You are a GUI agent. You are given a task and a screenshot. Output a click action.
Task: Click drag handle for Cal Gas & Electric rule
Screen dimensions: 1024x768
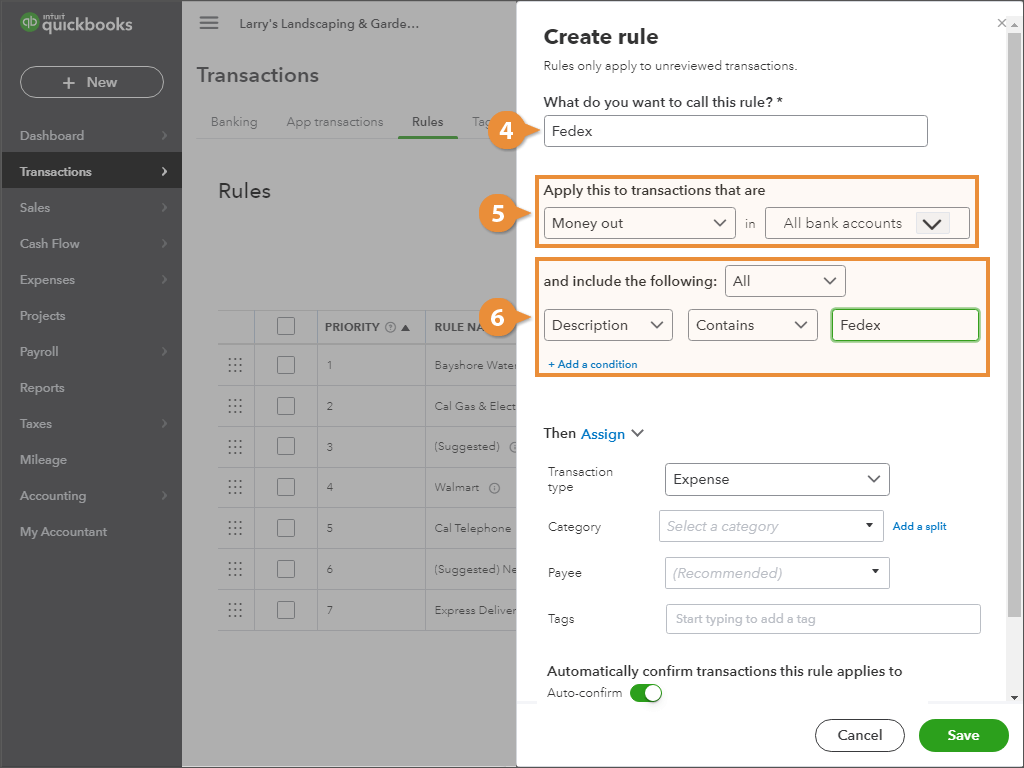tap(235, 406)
